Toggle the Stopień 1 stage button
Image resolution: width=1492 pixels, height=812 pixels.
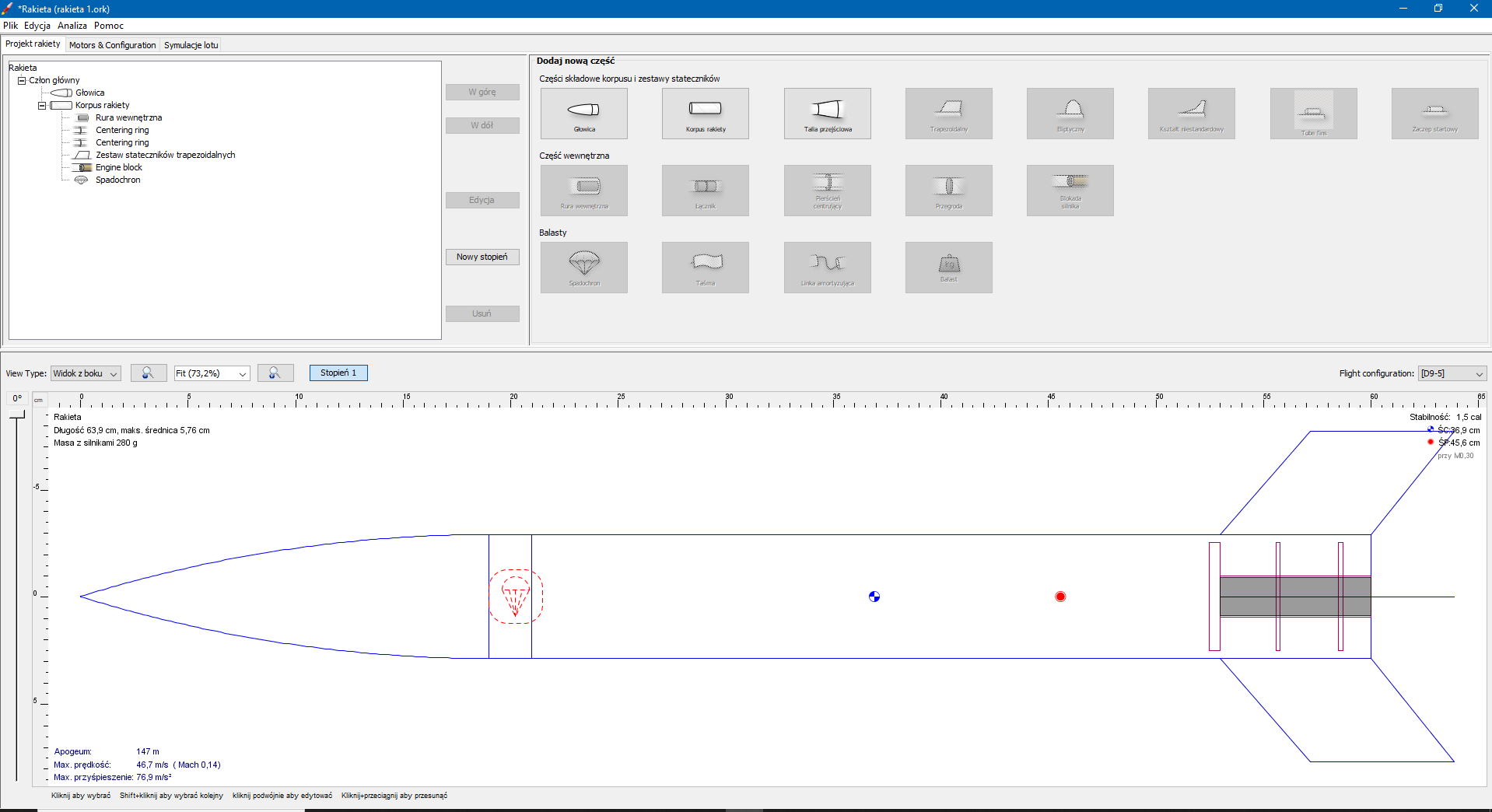[338, 373]
